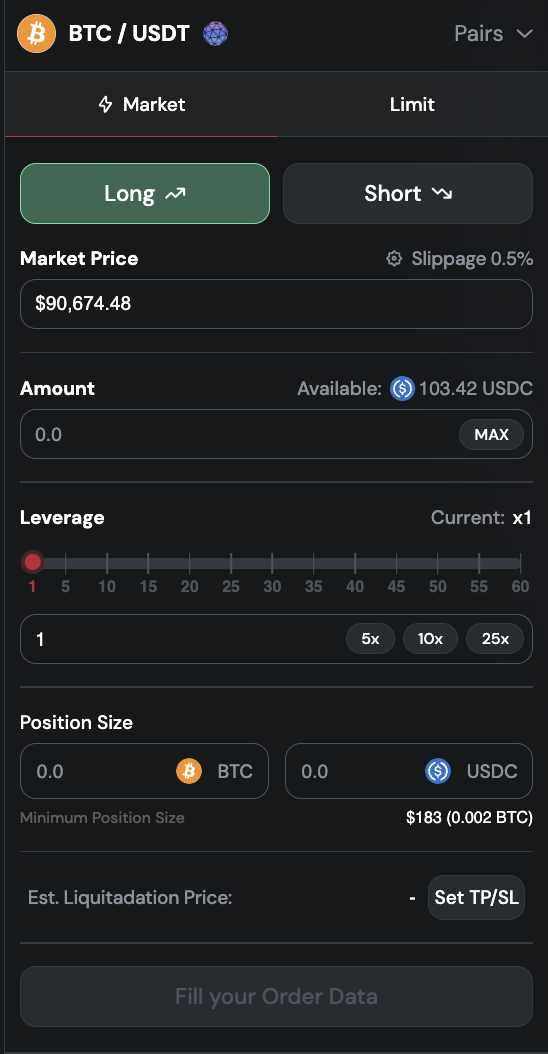Open slippage settings gear icon
Viewport: 548px width, 1054px height.
pos(394,259)
